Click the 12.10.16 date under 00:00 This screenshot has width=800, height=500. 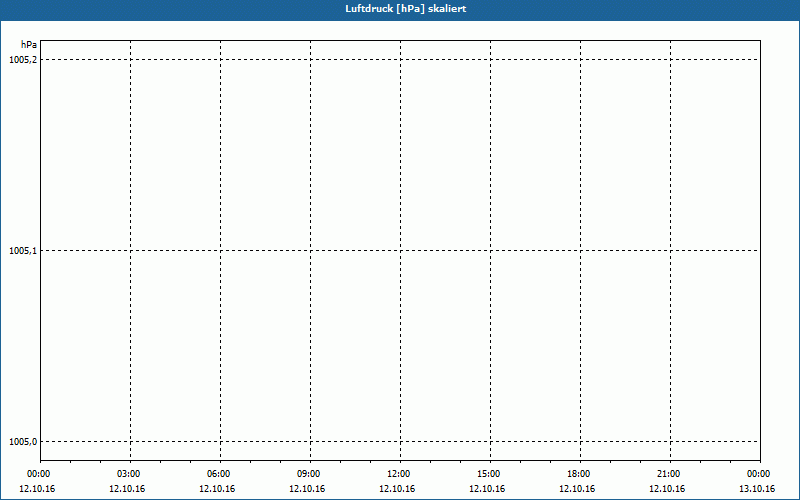[37, 489]
